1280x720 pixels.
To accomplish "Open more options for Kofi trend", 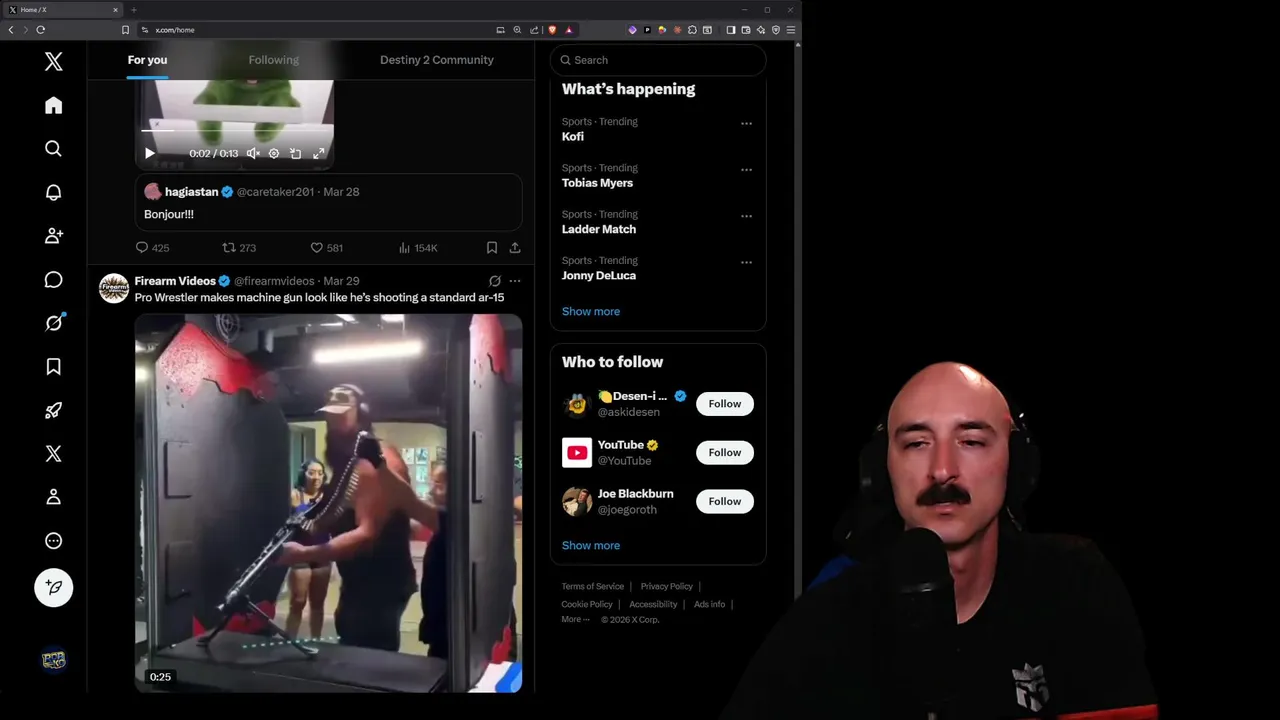I will click(746, 123).
